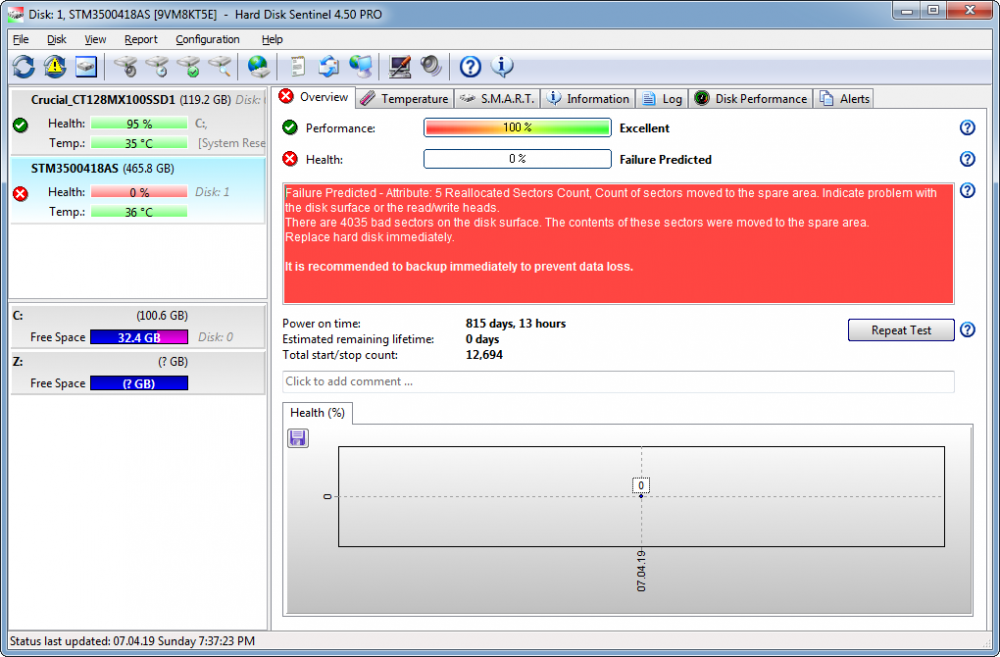Run the disk surface analysis magnifier icon
1000x657 pixels.
(x=221, y=66)
